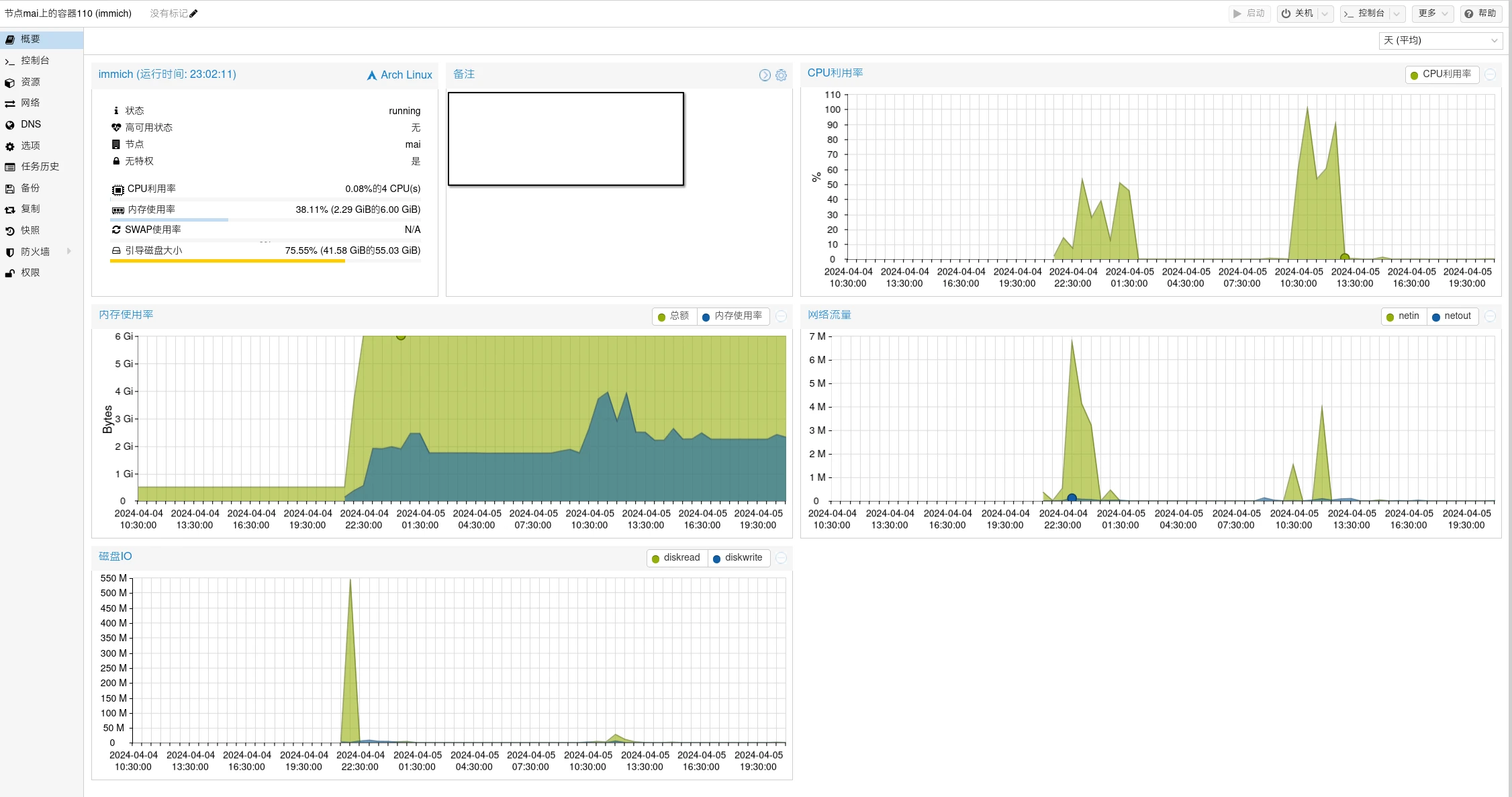Open the 概要 summary tab
The image size is (1512, 797).
point(42,39)
